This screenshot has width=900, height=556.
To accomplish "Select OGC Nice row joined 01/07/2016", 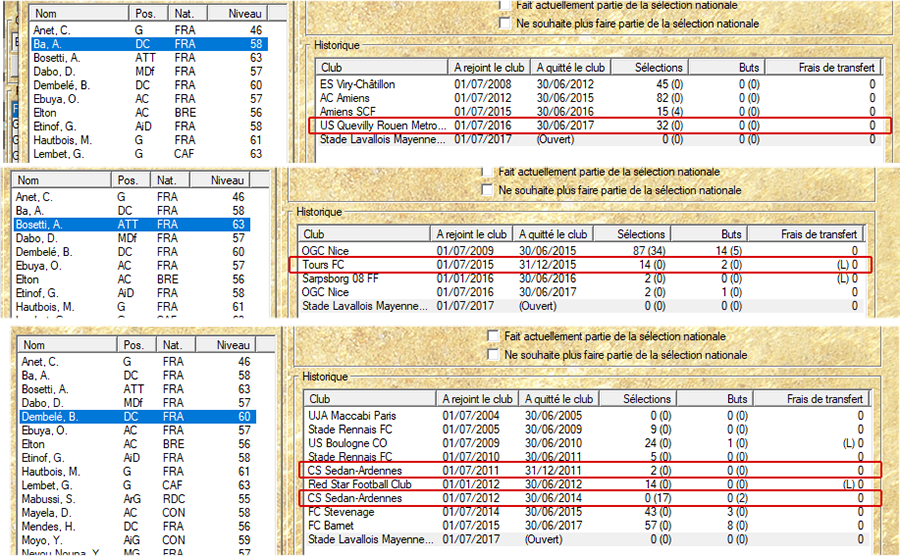I will [580, 292].
